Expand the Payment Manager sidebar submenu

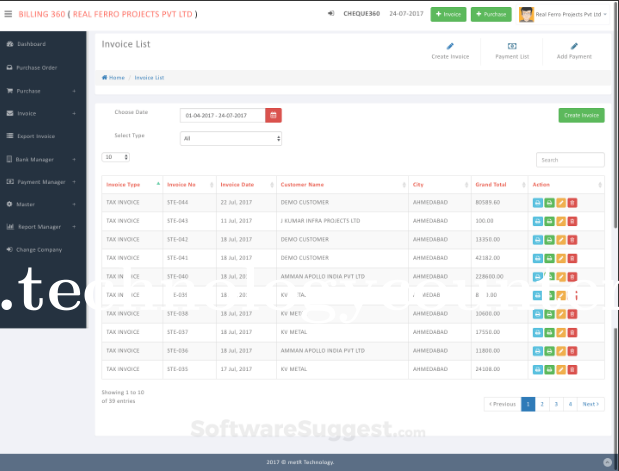tap(74, 182)
